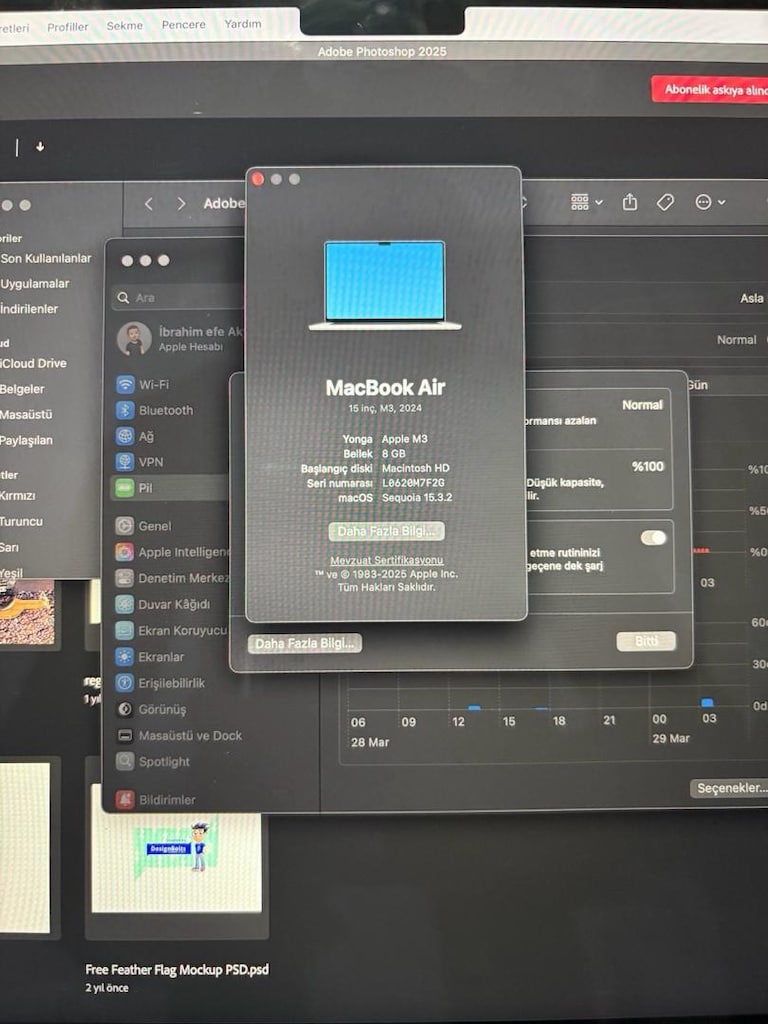Open Sekme menu in menu bar
Screen dimensions: 768x1024
coord(125,25)
